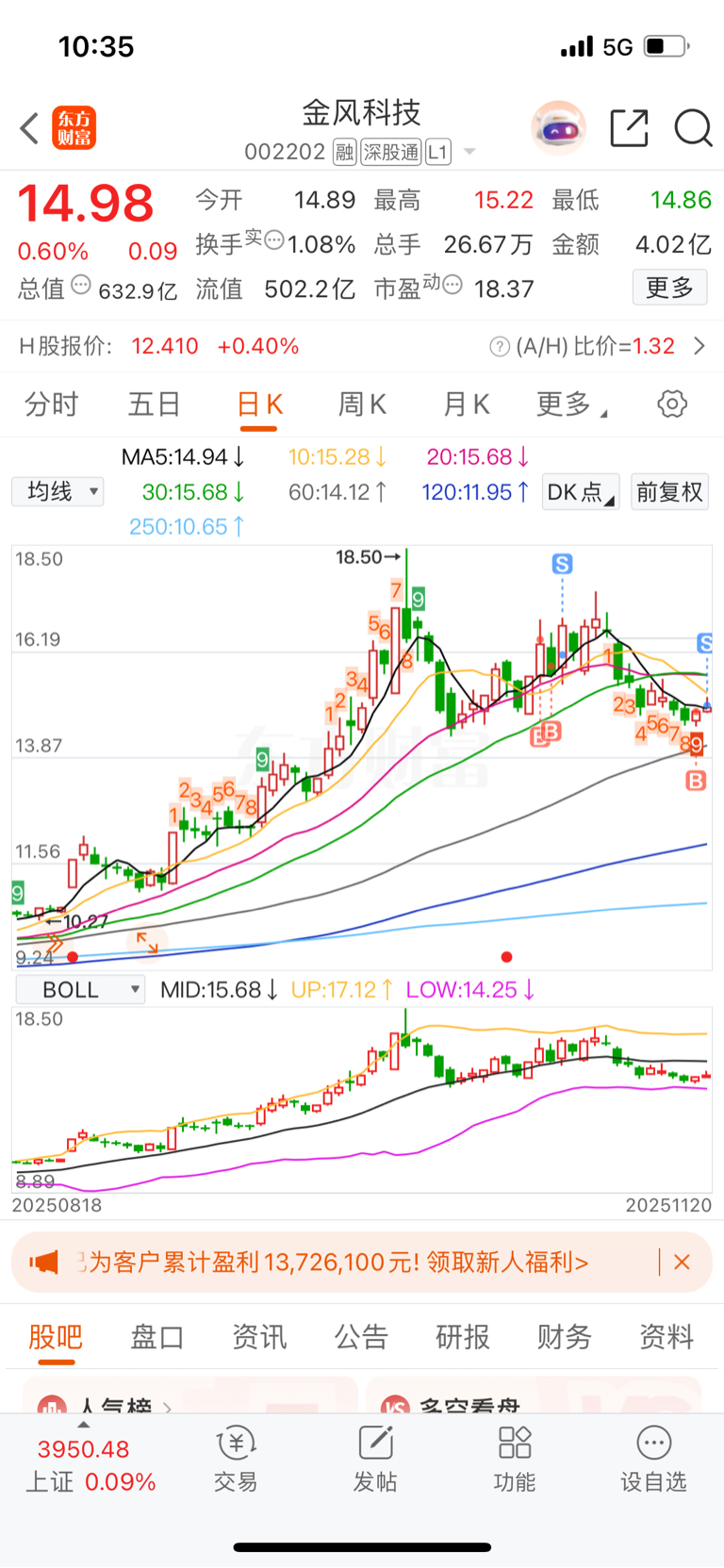The width and height of the screenshot is (724, 1568).
Task: Tap the 深股通 badge
Action: 391,152
